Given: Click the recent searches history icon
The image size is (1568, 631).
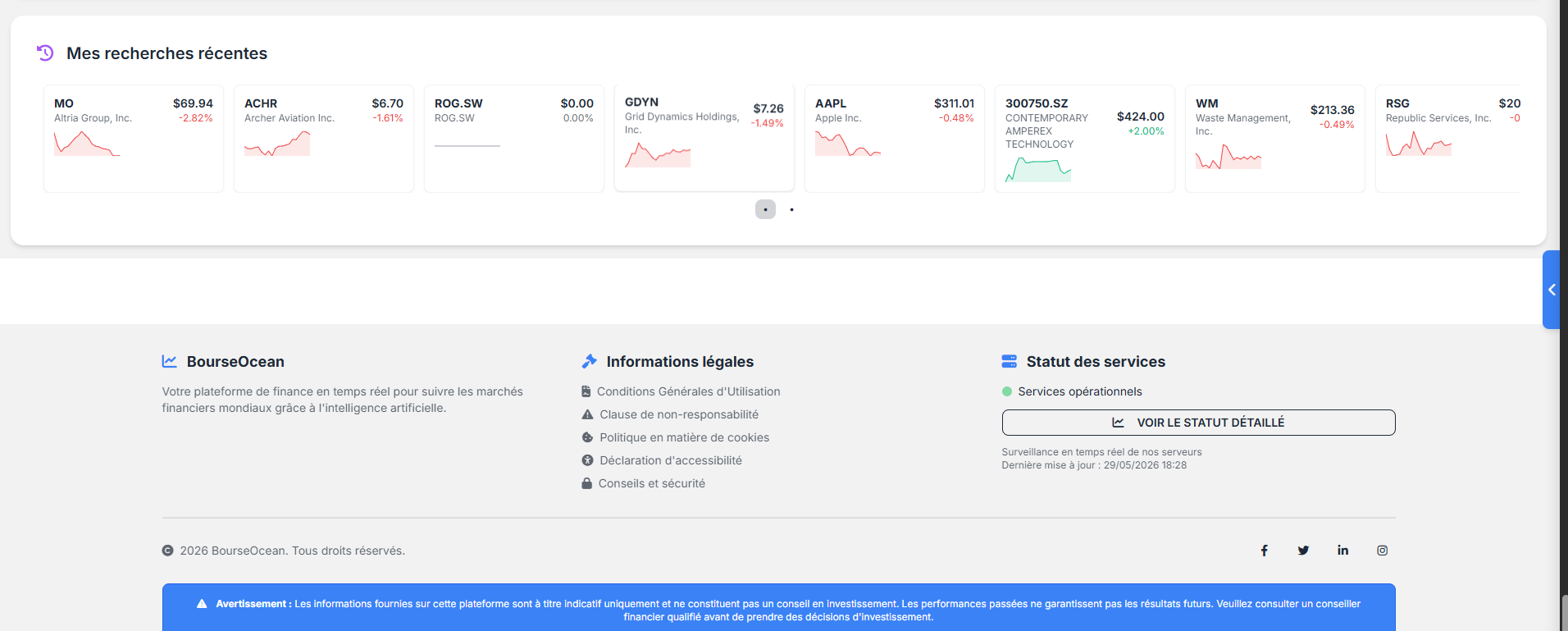Looking at the screenshot, I should point(45,53).
